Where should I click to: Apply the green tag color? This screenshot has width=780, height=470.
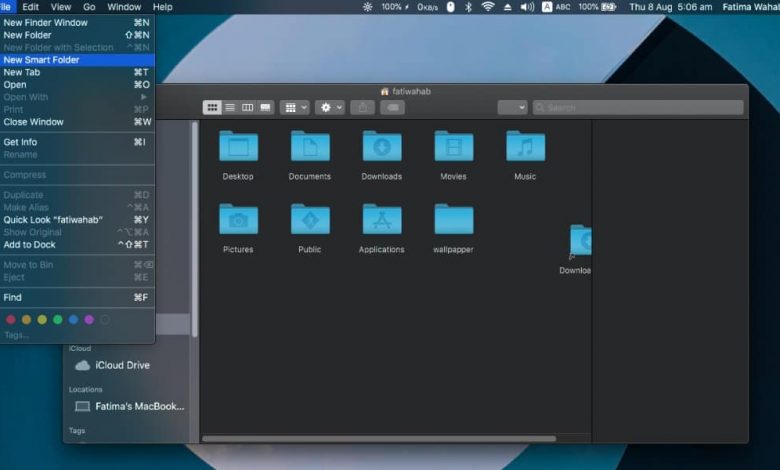58,320
